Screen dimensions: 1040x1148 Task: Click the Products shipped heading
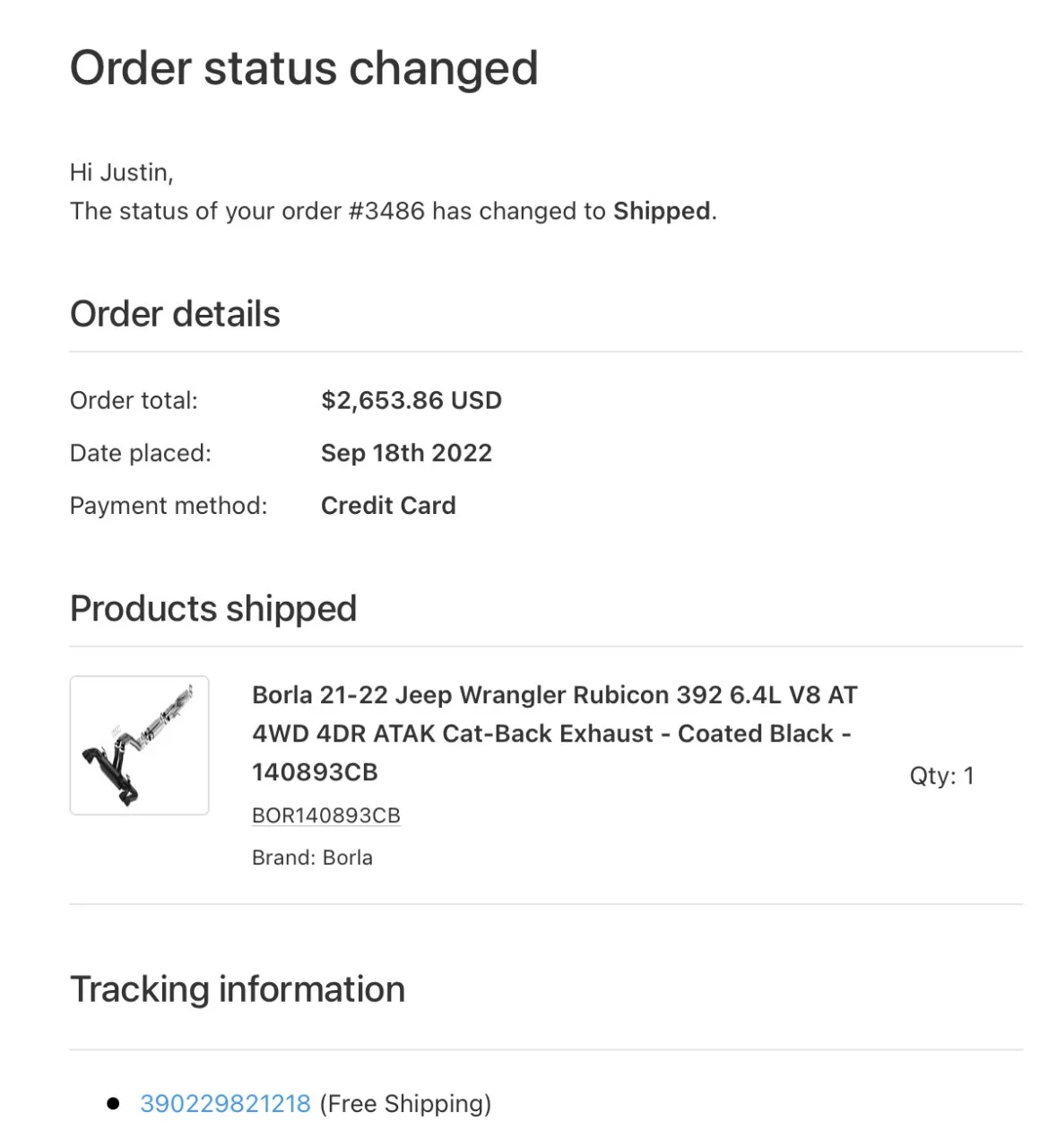point(213,608)
